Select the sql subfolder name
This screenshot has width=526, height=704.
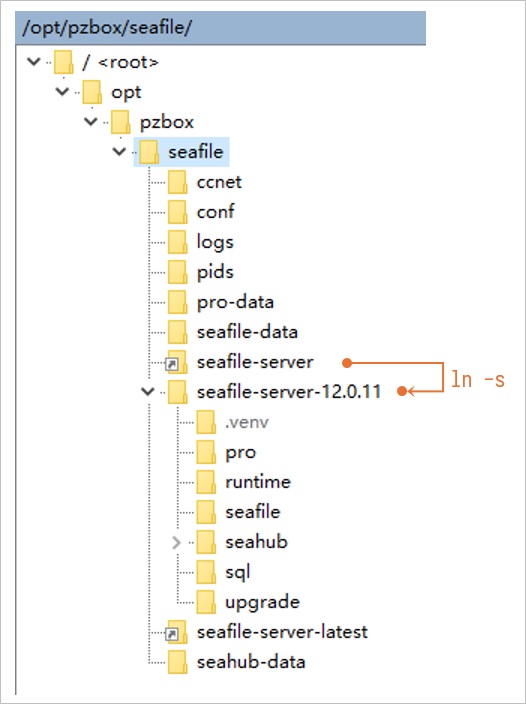point(238,573)
